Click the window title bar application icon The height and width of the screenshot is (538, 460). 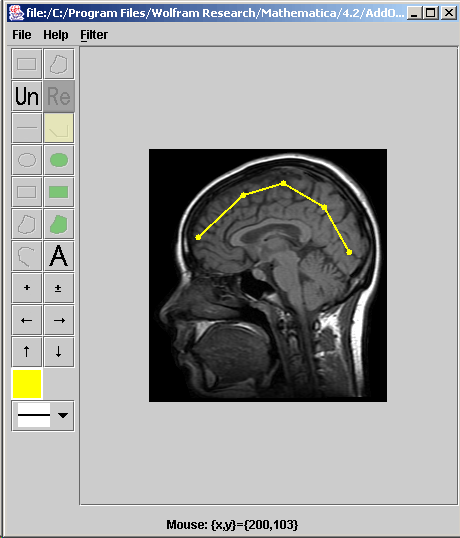[16, 13]
